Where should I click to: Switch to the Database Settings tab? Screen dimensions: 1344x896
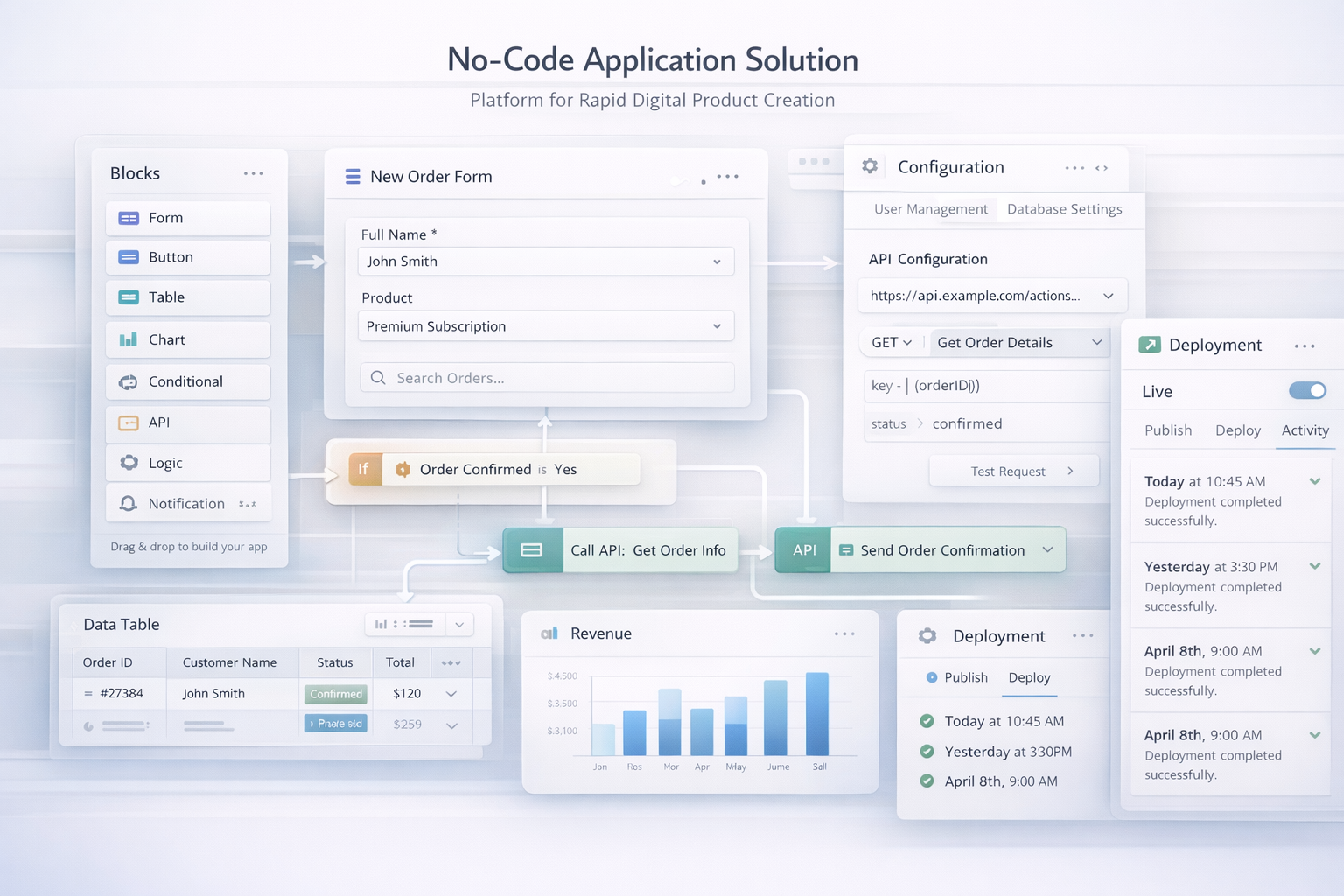coord(1064,209)
